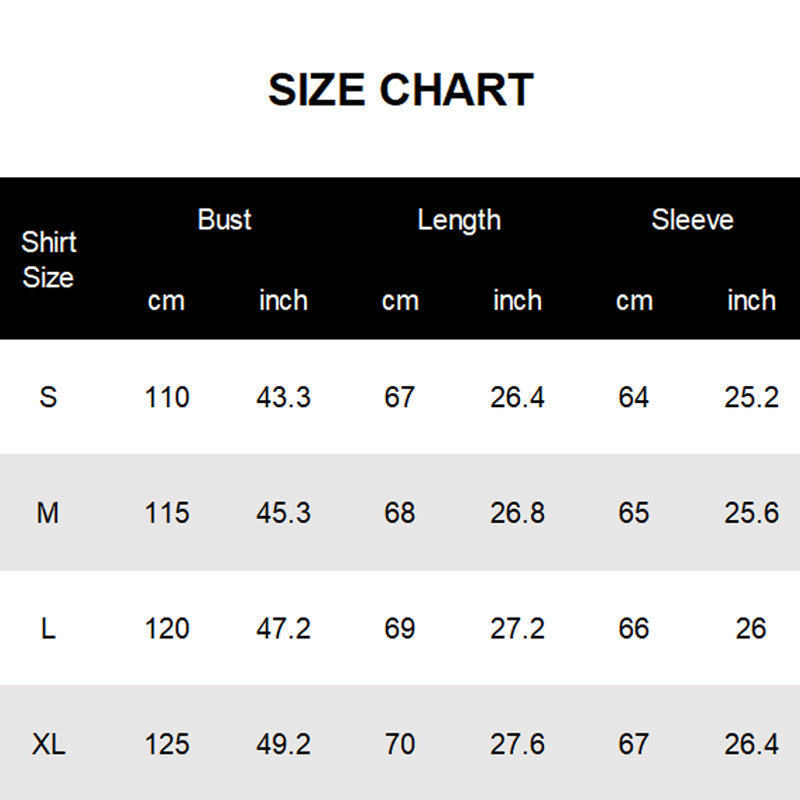The width and height of the screenshot is (800, 800).
Task: Select the L size row label
Action: [x=48, y=629]
